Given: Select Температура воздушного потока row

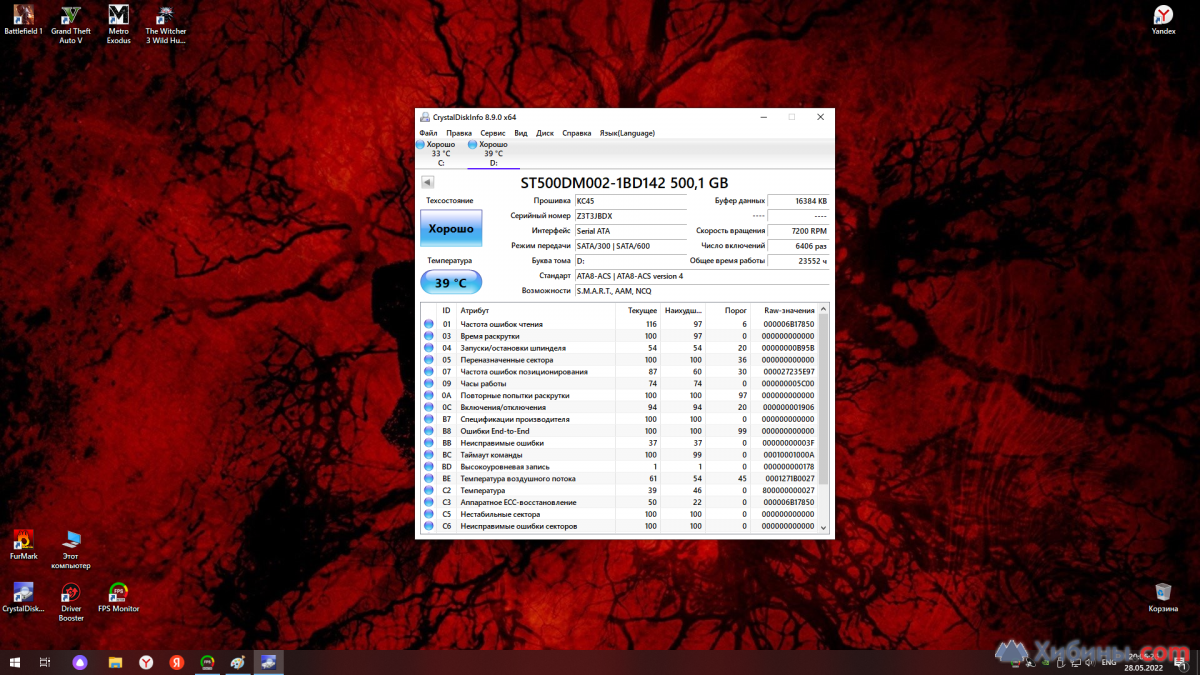Looking at the screenshot, I should click(x=620, y=479).
